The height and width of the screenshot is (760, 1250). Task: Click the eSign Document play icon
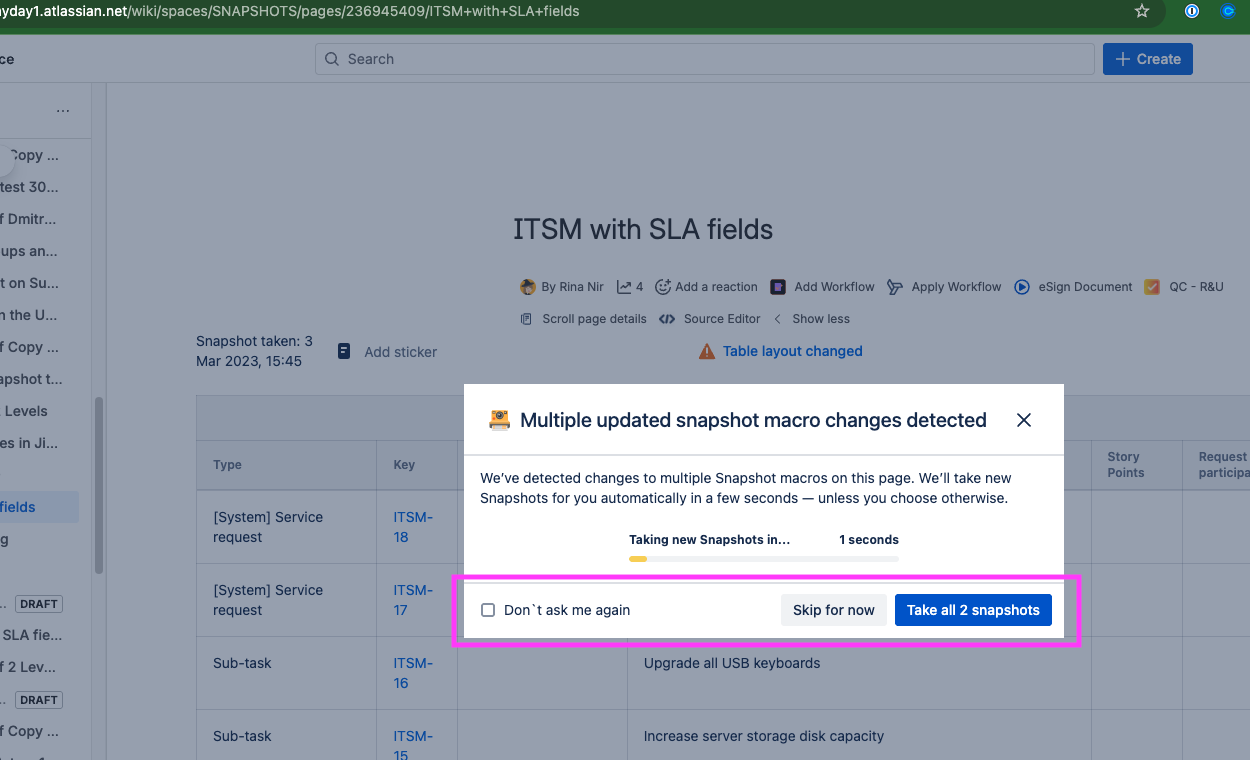click(1022, 287)
